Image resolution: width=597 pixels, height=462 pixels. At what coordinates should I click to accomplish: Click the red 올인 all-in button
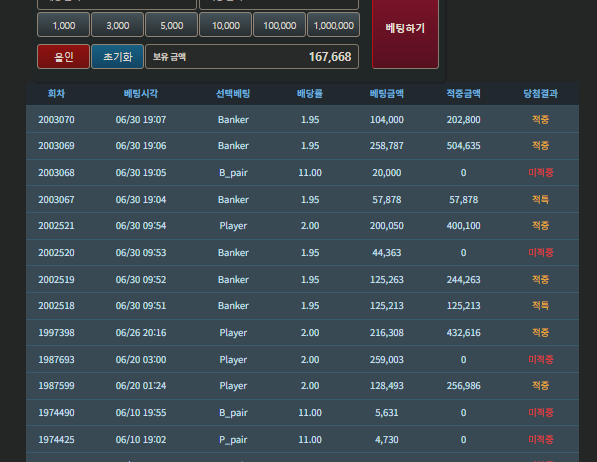click(64, 57)
